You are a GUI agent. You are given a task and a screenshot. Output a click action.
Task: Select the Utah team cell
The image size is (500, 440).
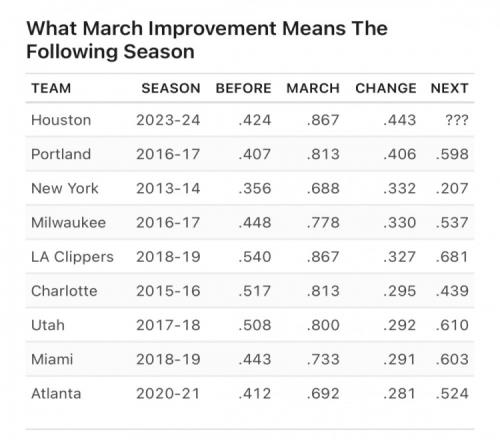tap(48, 325)
